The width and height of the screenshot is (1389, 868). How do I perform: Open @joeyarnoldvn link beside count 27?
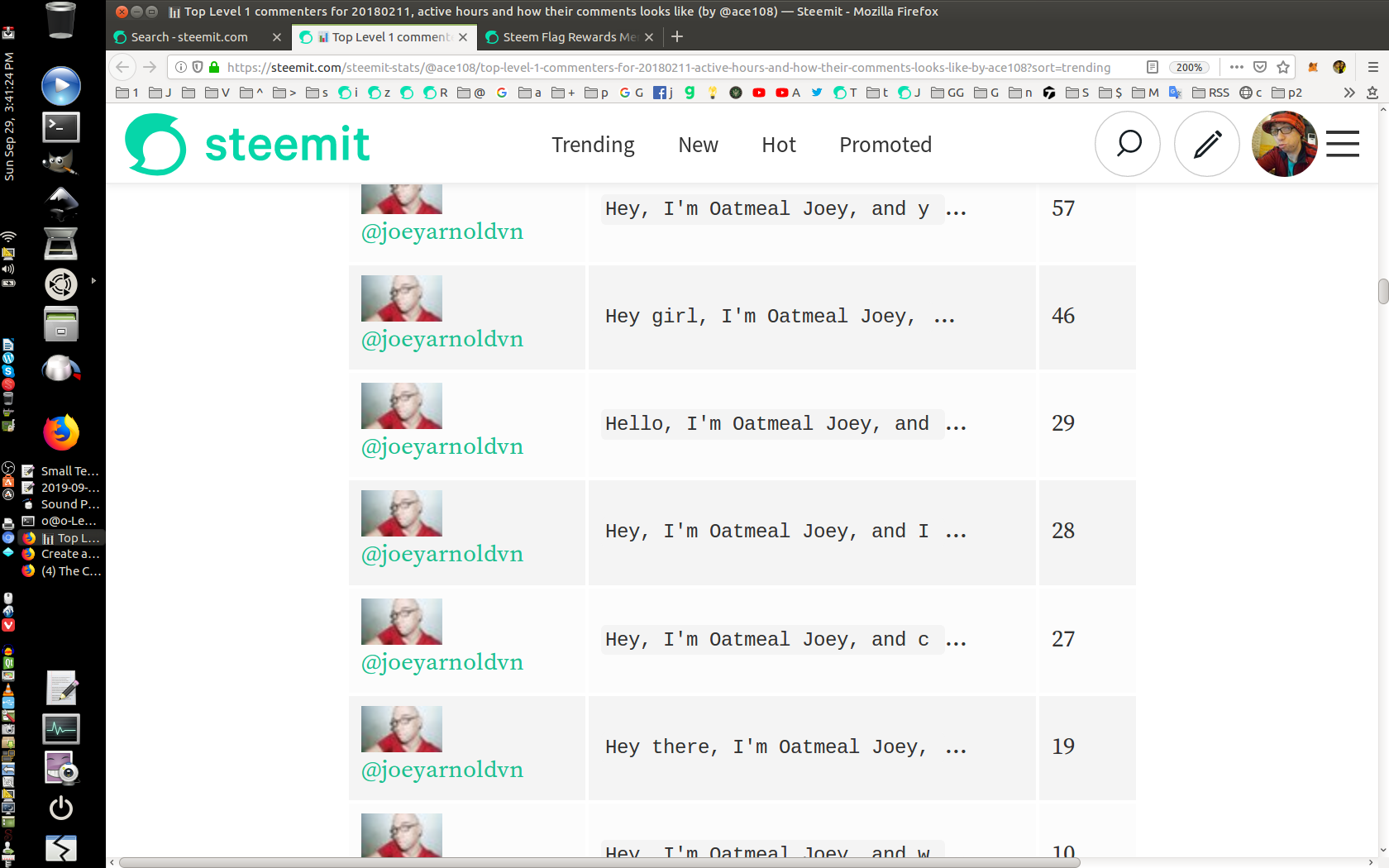point(442,662)
